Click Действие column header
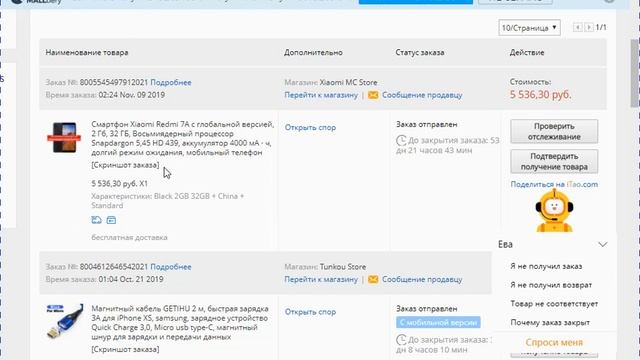640x360 pixels. pyautogui.click(x=527, y=53)
